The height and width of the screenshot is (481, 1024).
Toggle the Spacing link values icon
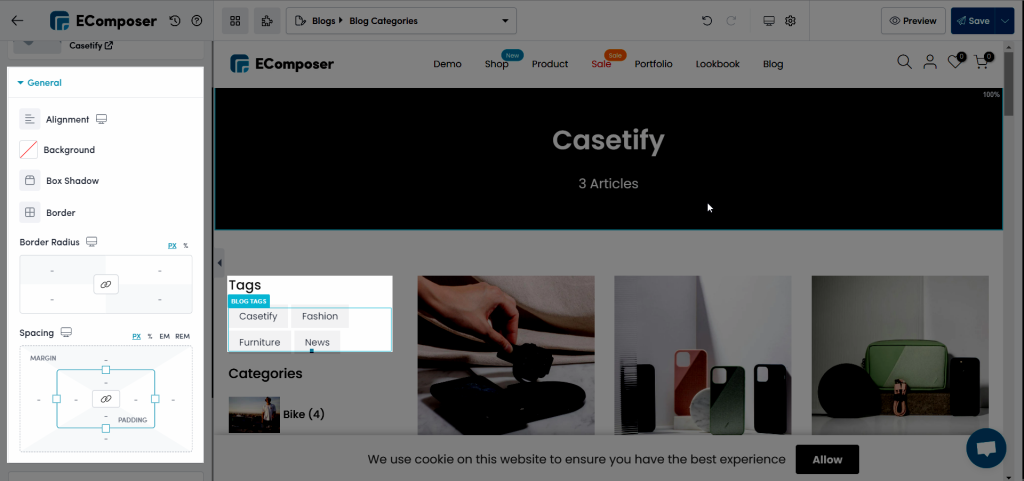point(106,398)
